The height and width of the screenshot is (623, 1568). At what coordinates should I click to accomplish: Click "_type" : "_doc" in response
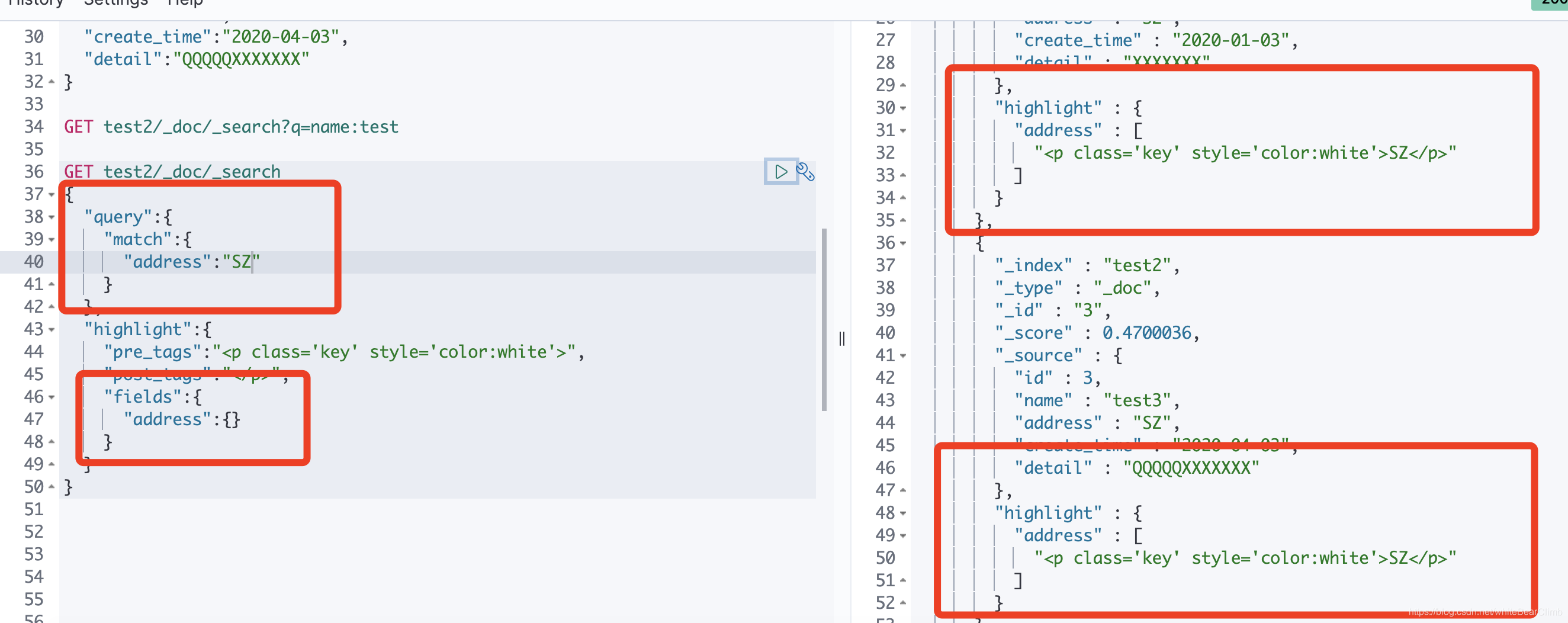tap(1077, 288)
